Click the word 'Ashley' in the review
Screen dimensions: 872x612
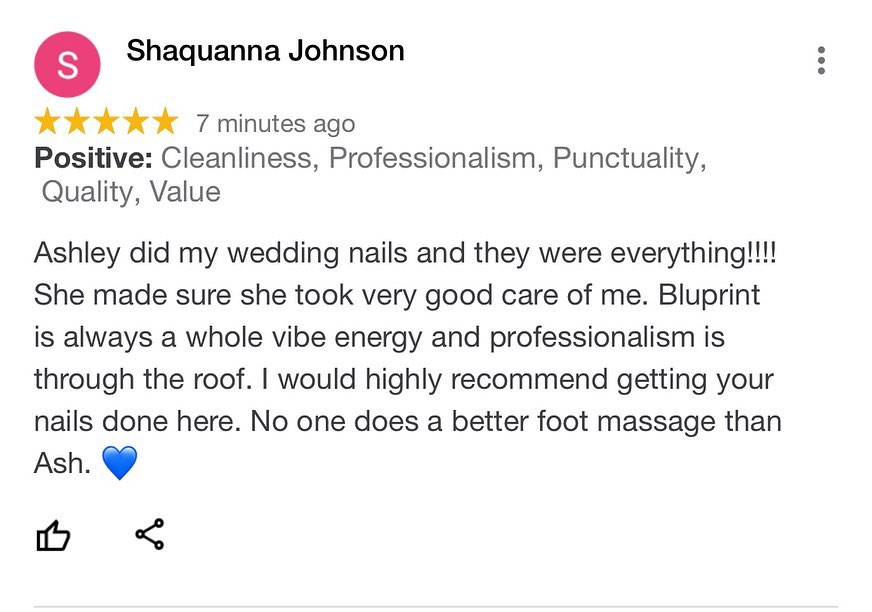[x=76, y=253]
